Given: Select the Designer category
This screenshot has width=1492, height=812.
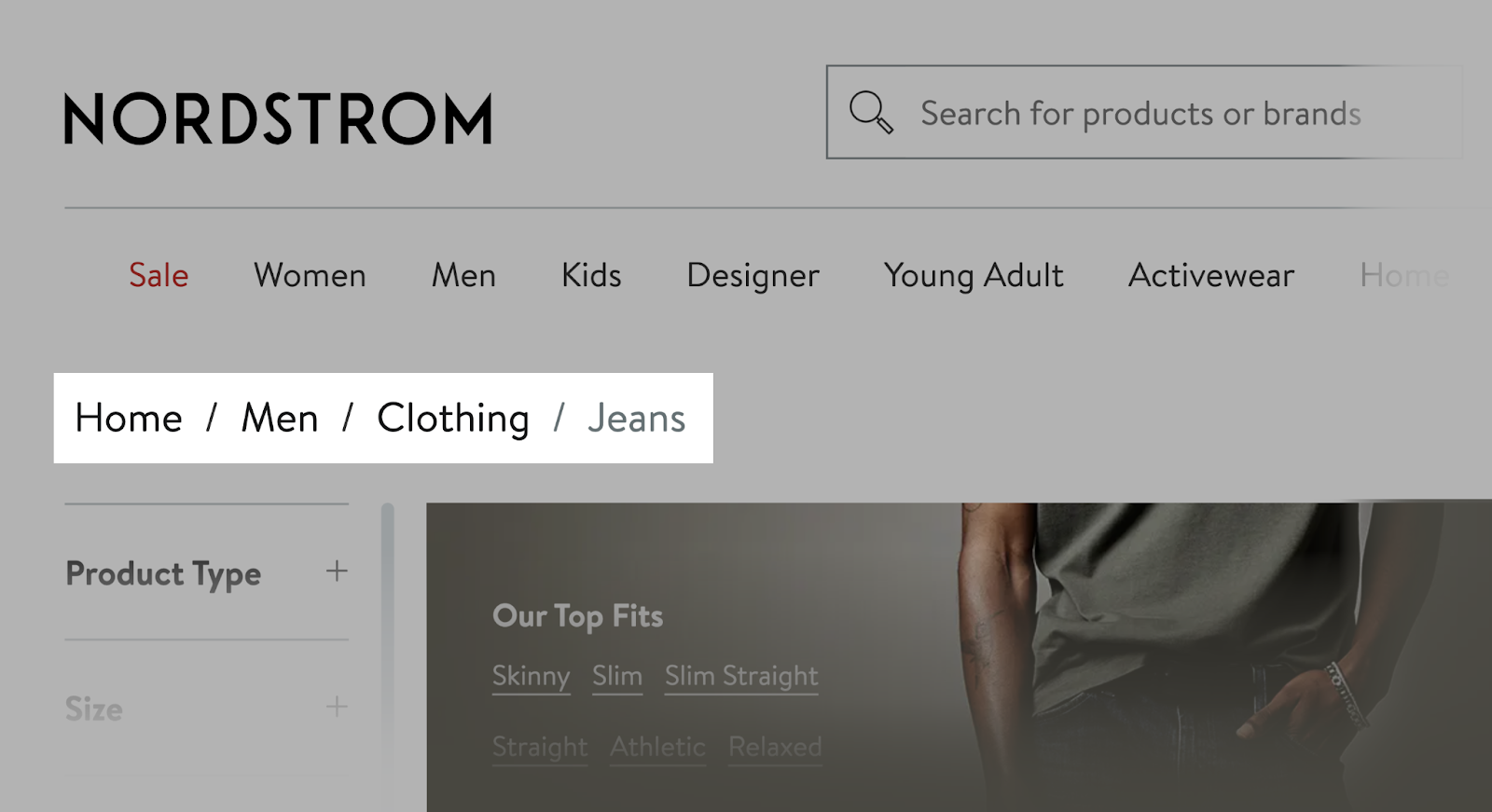Looking at the screenshot, I should point(752,275).
